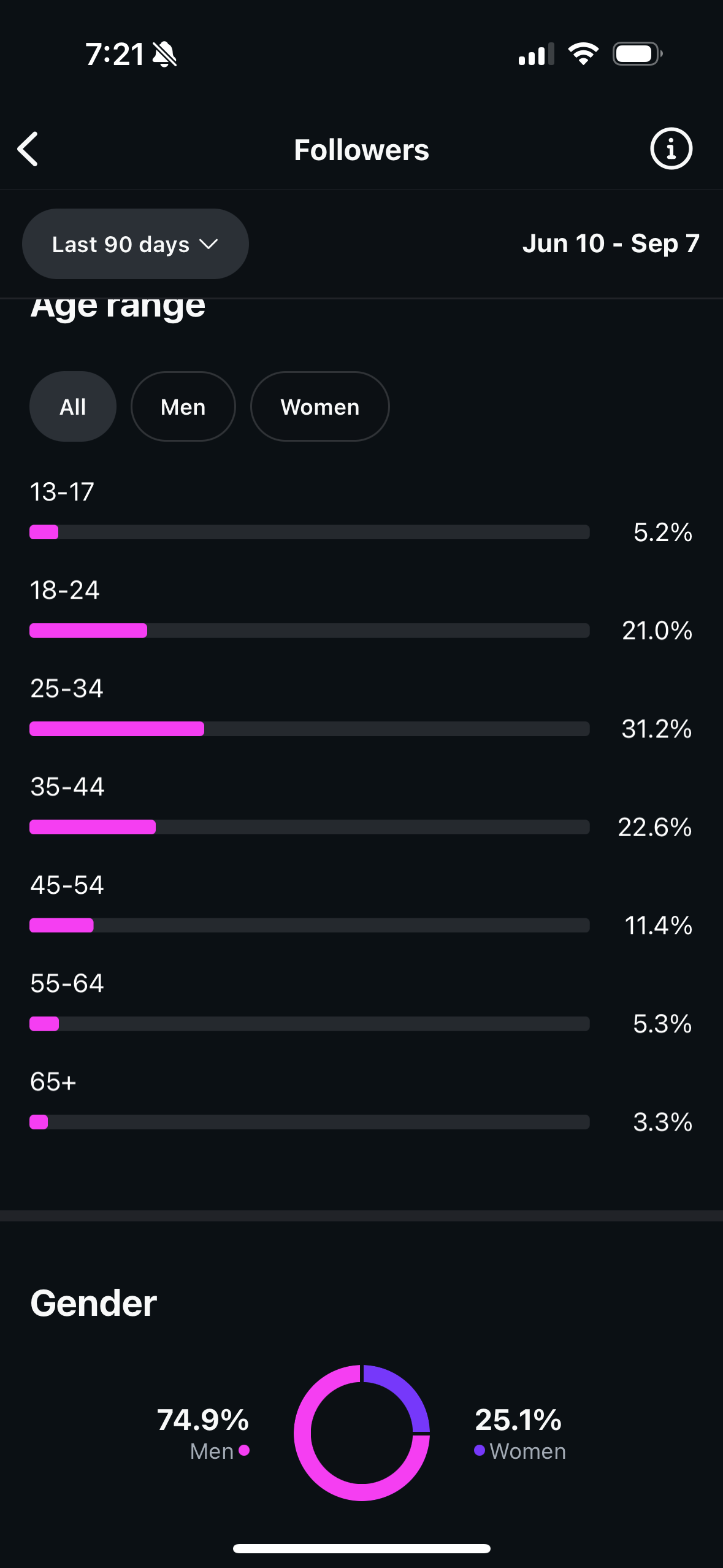Tap the 74.9% Men label
723x1568 pixels.
[x=203, y=1420]
